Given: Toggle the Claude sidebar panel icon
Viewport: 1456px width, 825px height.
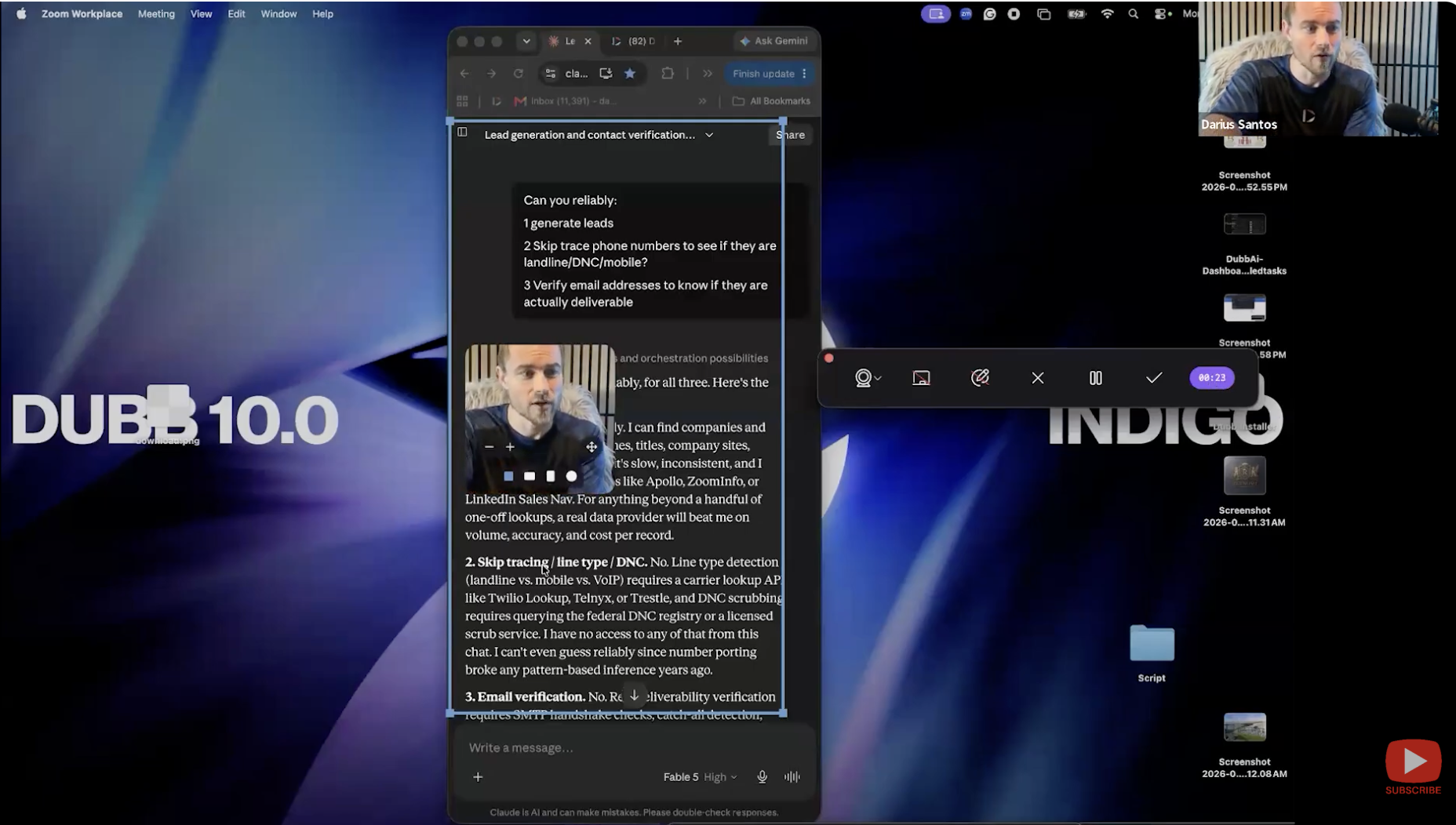Looking at the screenshot, I should 463,133.
